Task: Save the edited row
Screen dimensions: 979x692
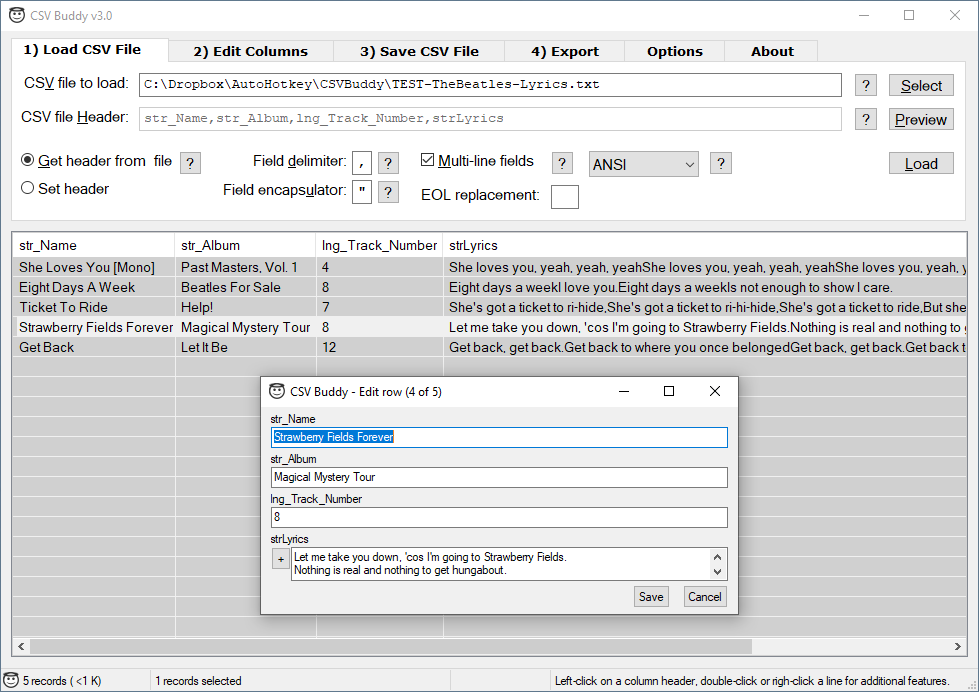Action: click(x=651, y=596)
